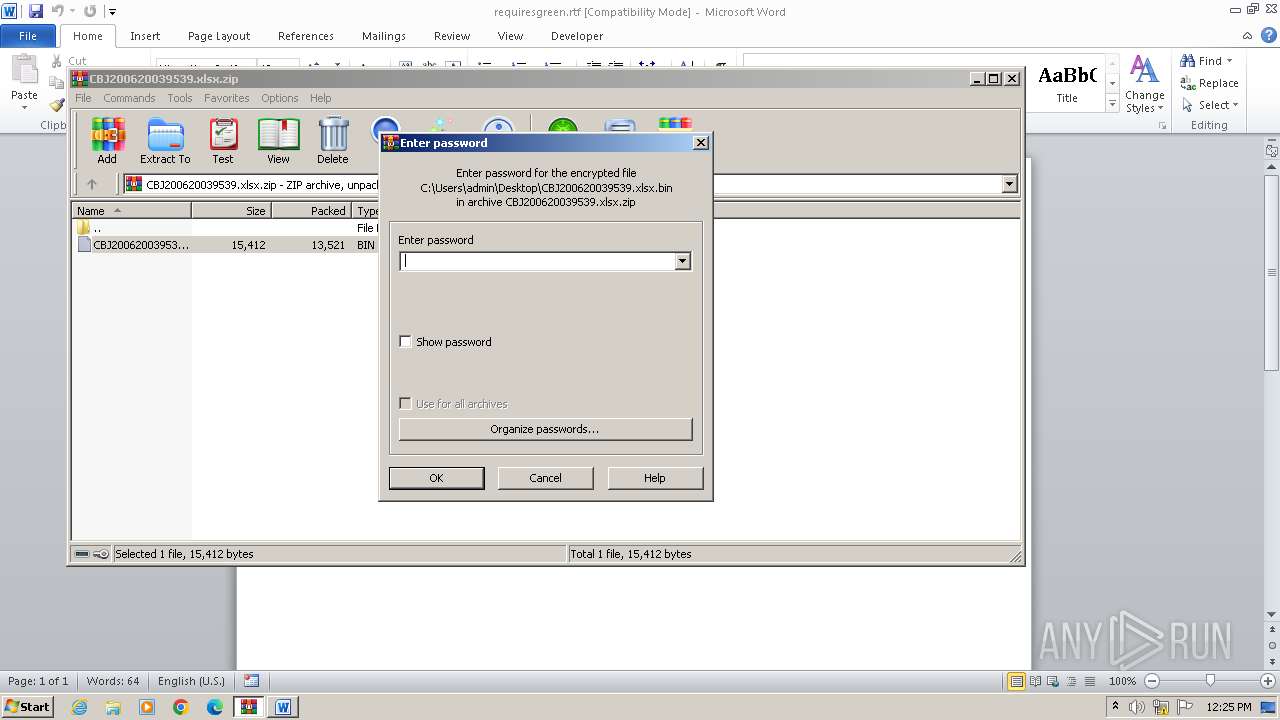Click the Organize passwords button
Screen dimensions: 1280x720
[x=545, y=429]
